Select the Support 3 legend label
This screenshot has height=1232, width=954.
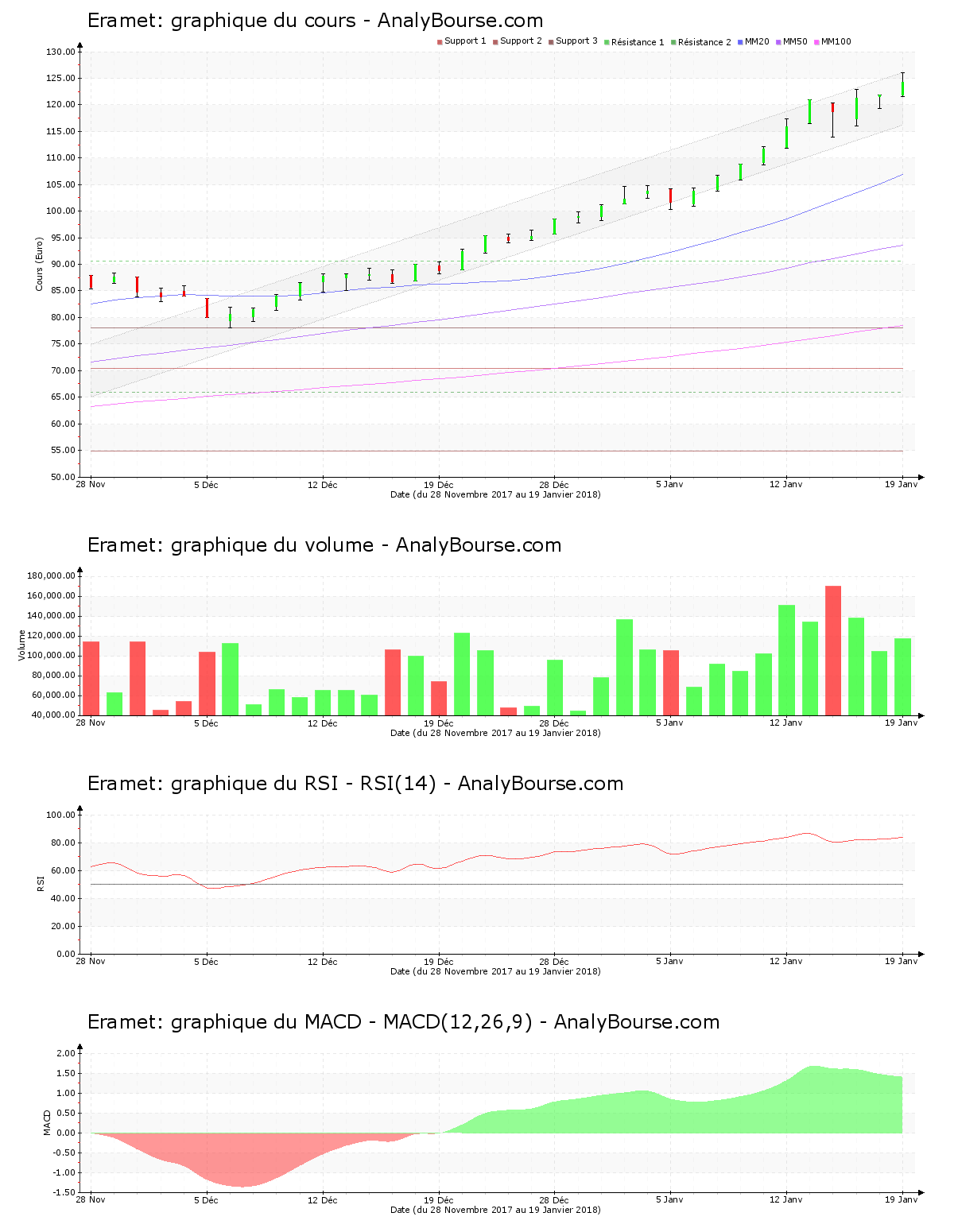point(576,41)
